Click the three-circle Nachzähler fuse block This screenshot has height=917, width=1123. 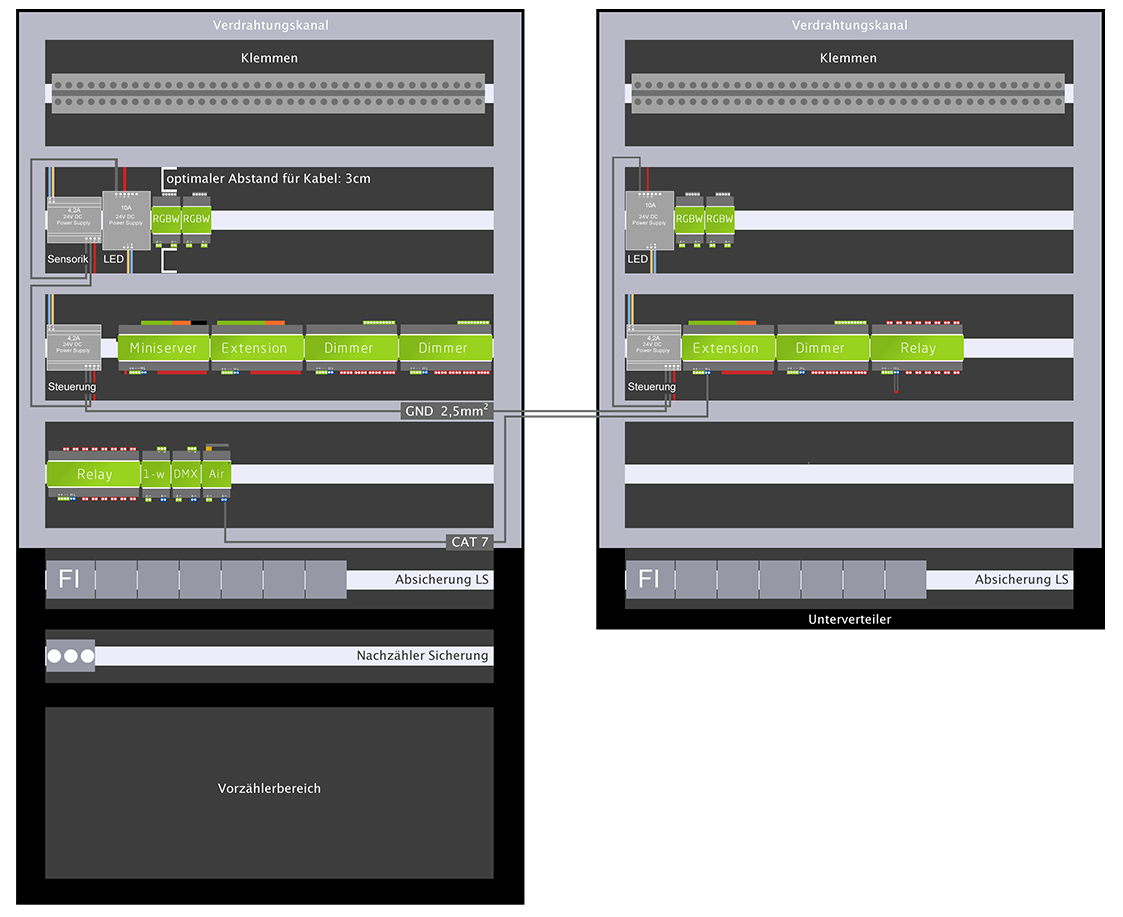pos(71,657)
